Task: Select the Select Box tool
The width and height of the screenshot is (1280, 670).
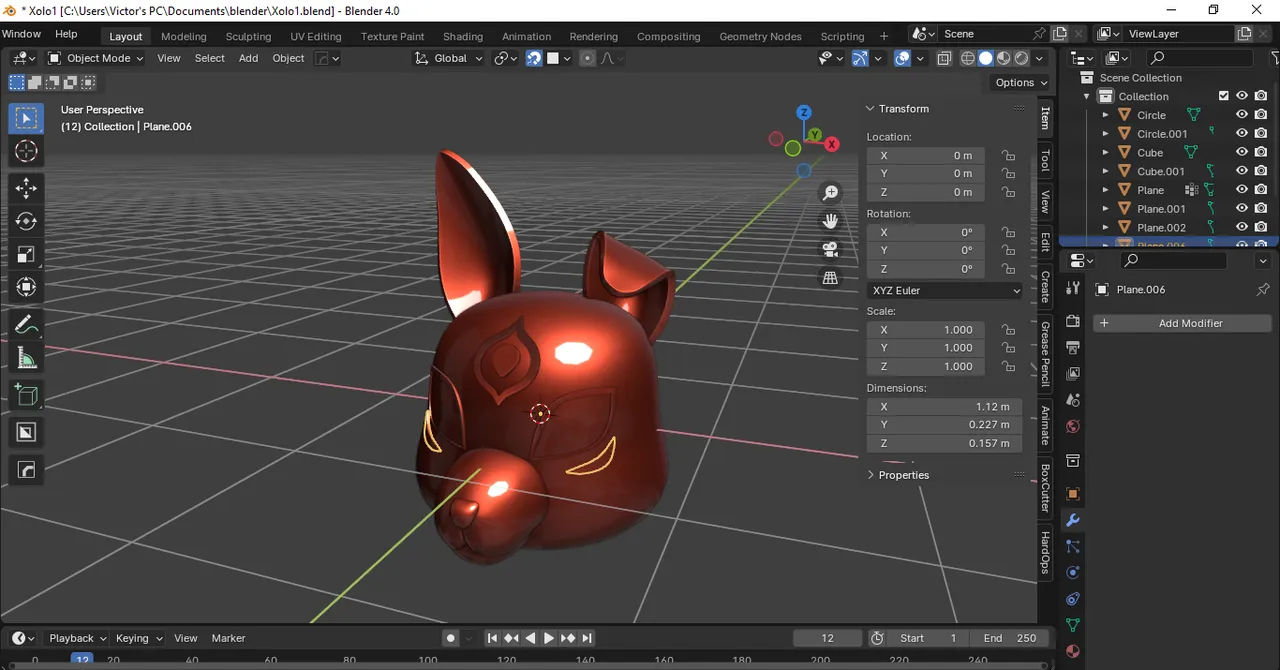Action: 26,119
